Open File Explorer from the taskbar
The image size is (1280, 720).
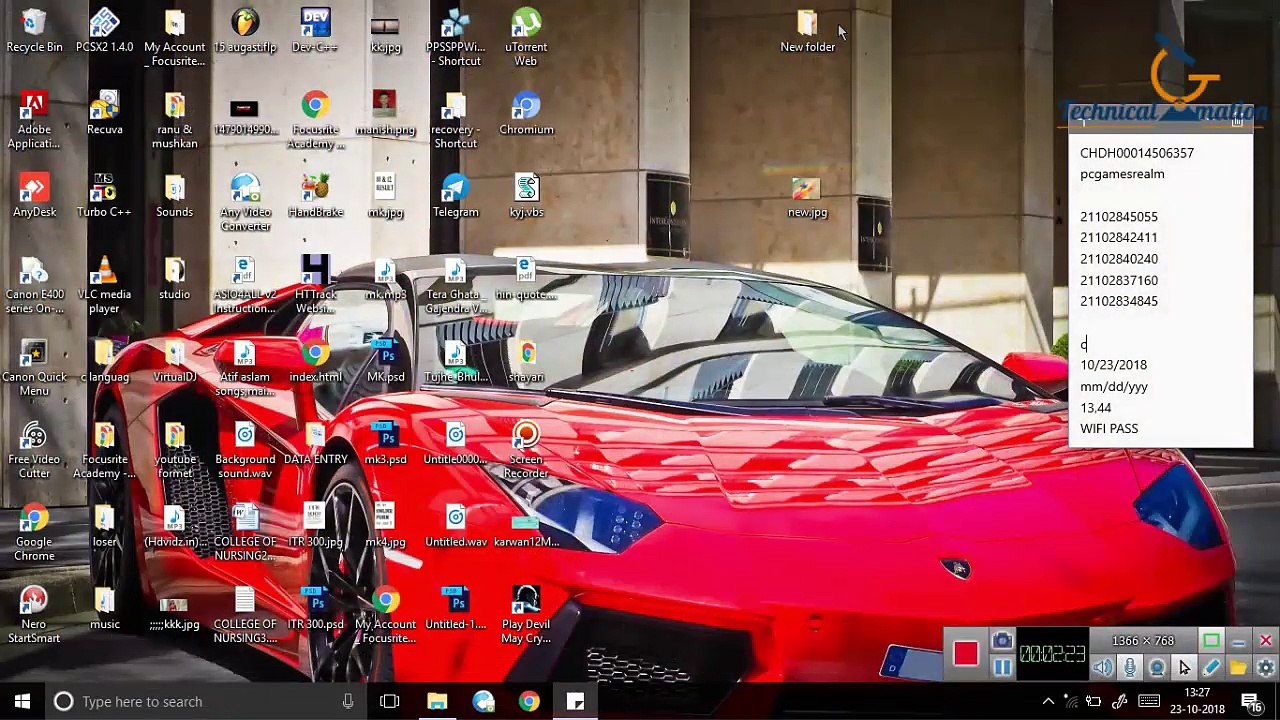[x=437, y=702]
